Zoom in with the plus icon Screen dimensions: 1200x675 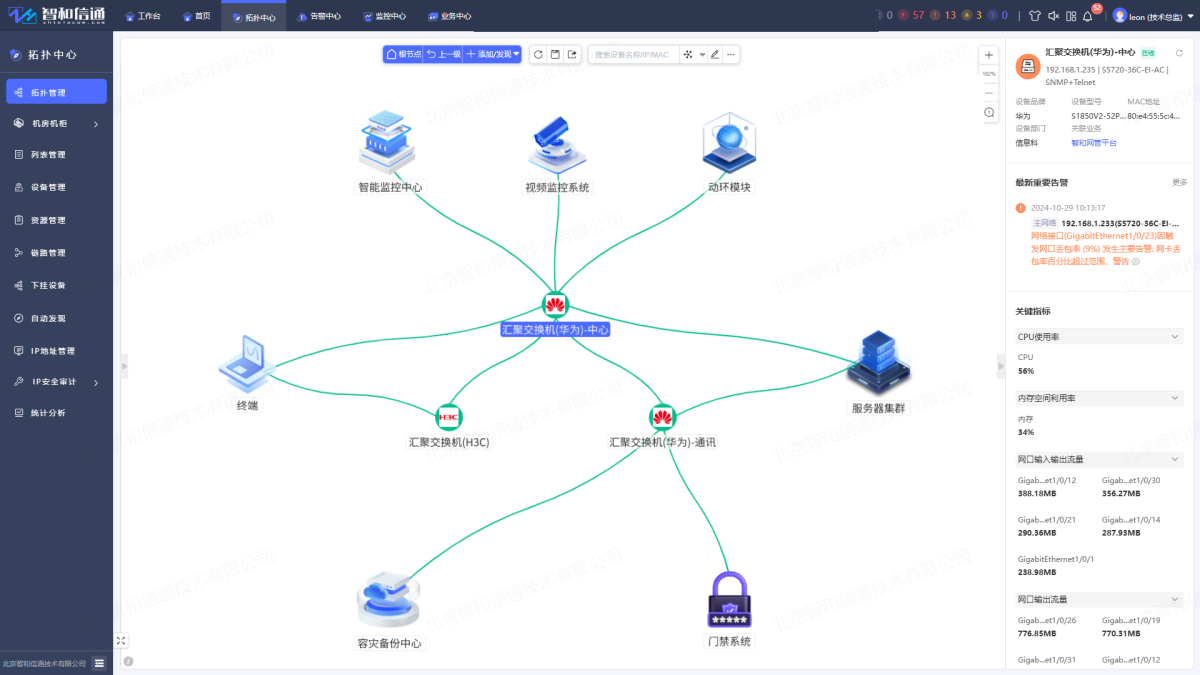pyautogui.click(x=989, y=55)
